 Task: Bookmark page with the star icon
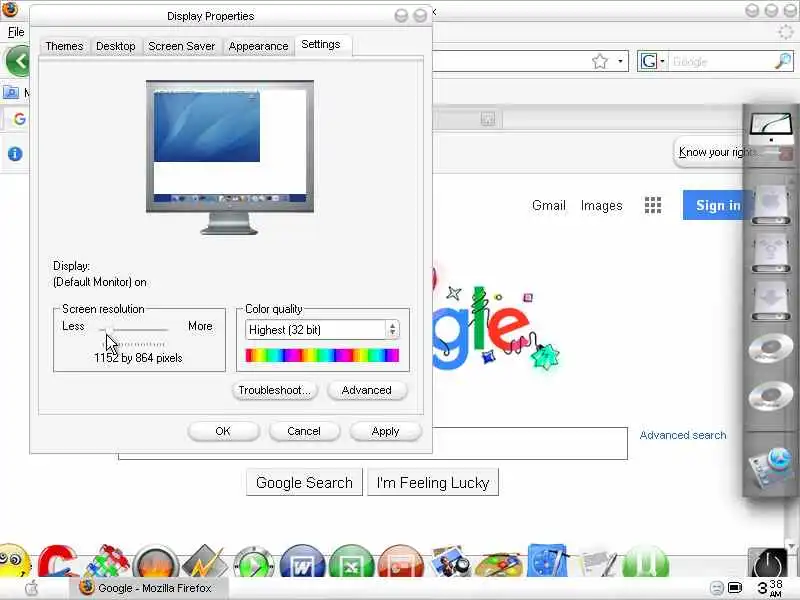600,62
